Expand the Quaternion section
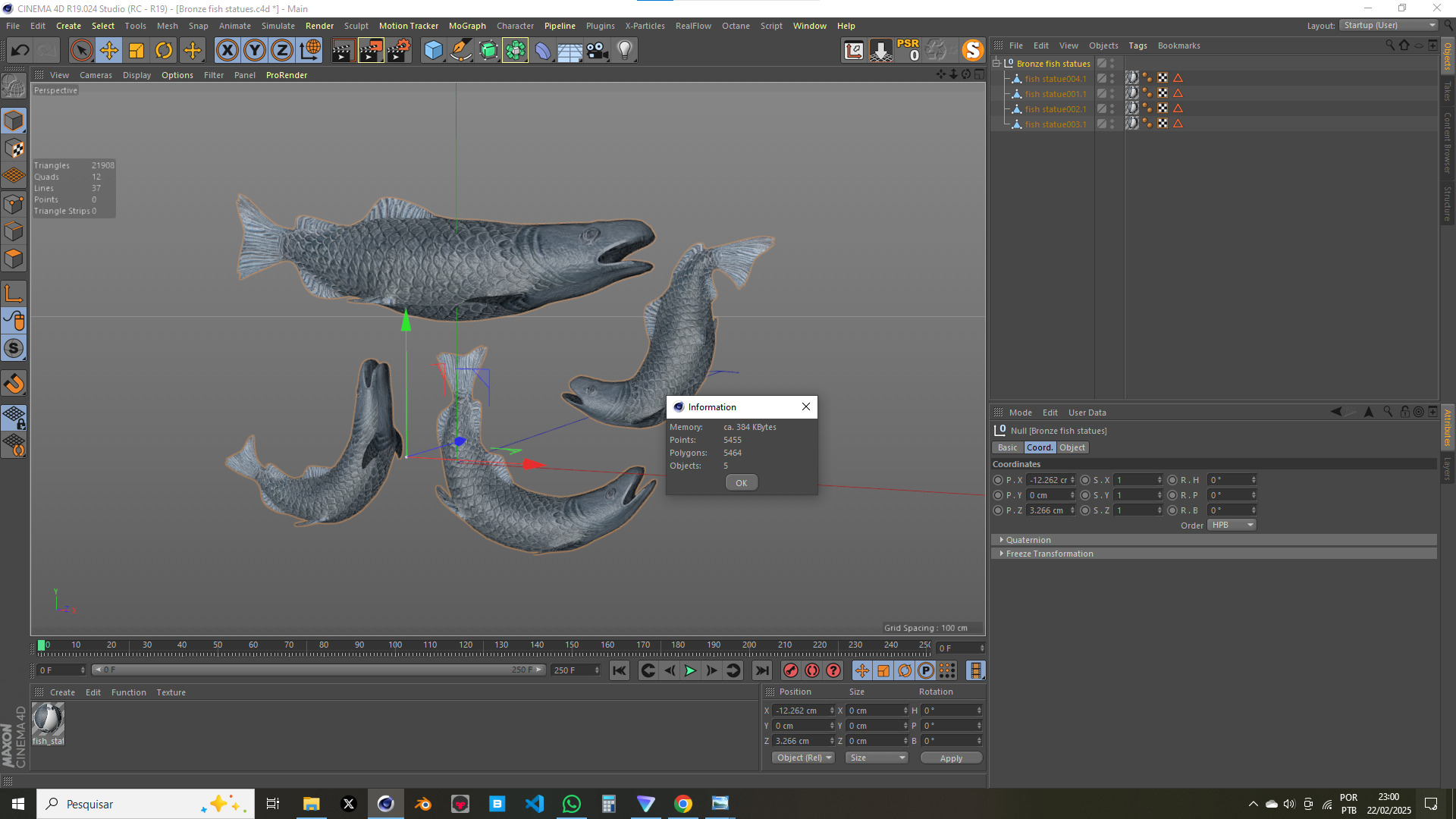This screenshot has height=819, width=1456. [x=1028, y=540]
